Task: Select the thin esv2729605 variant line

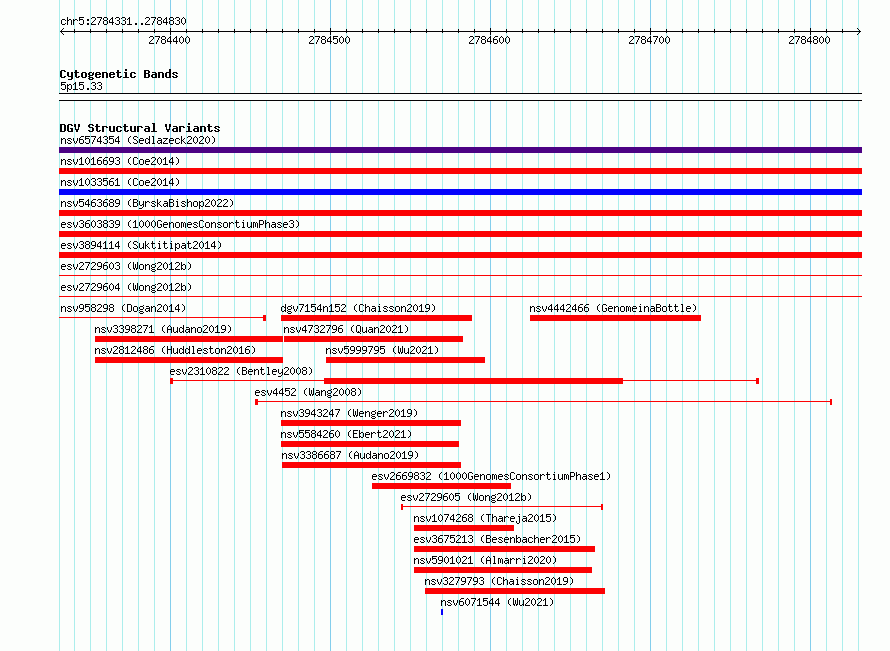Action: pyautogui.click(x=502, y=507)
